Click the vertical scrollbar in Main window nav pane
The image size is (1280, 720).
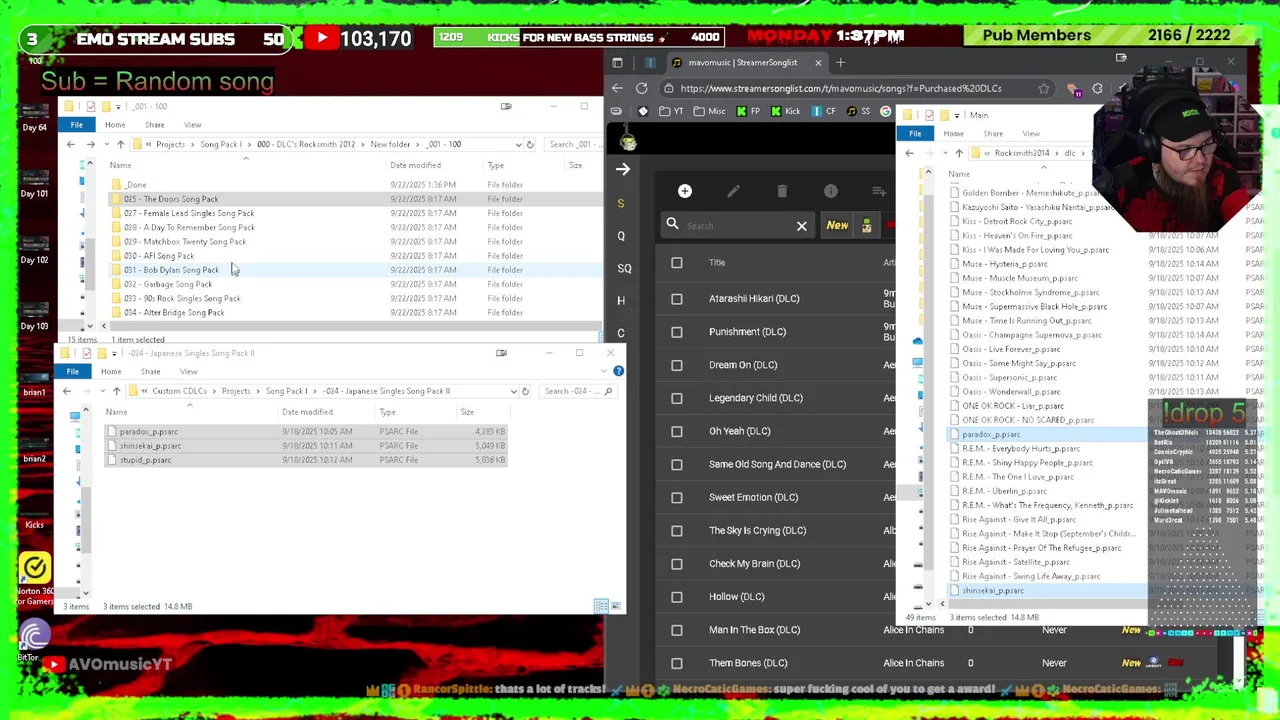tap(927, 385)
